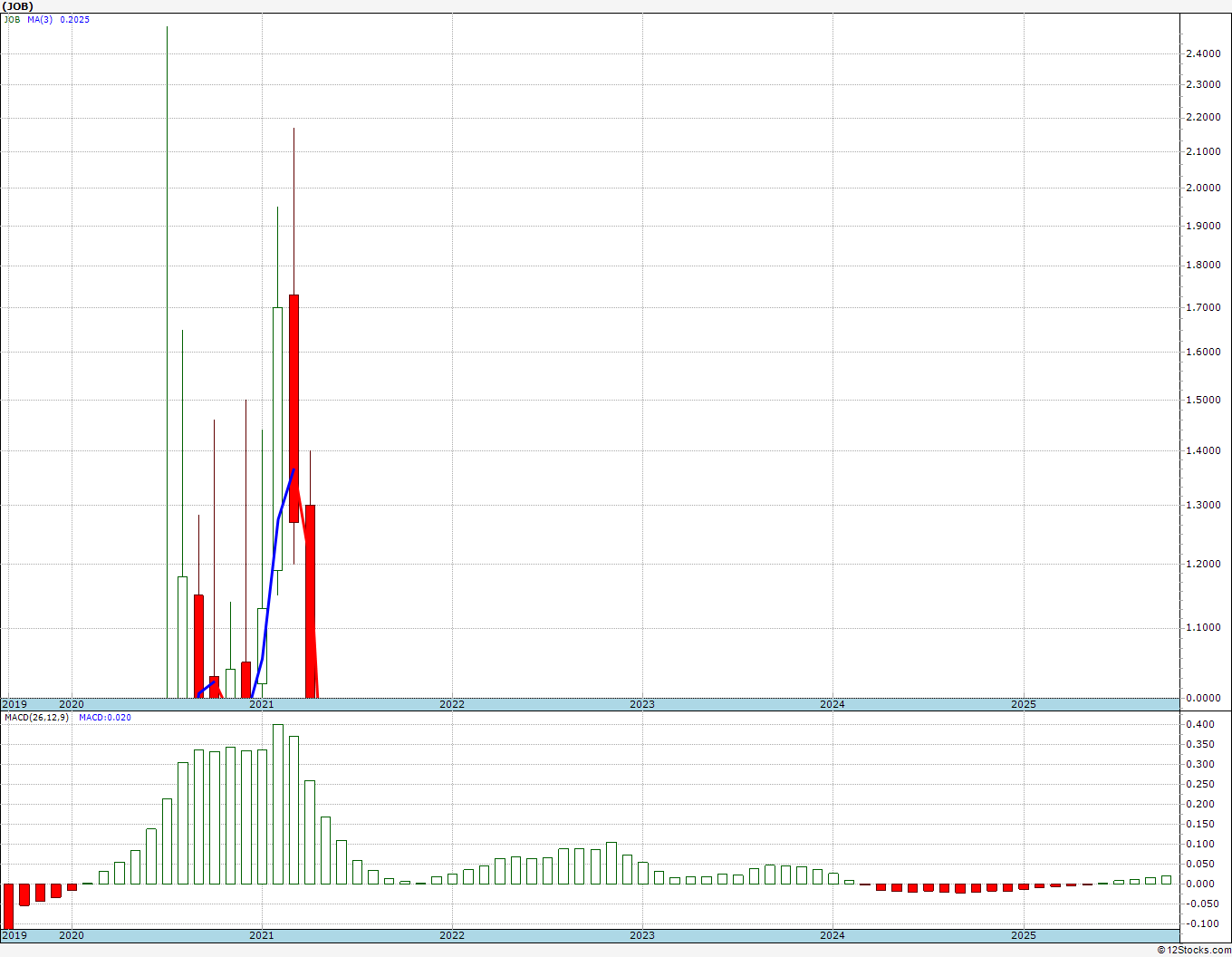
Task: Select the -0.050 MACD axis label
Action: point(1200,904)
